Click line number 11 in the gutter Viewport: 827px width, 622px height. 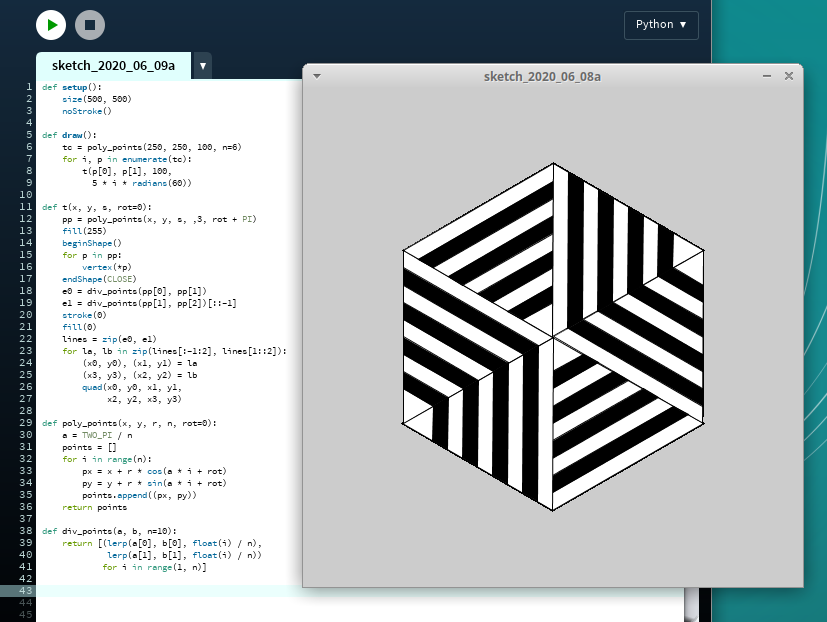[x=28, y=207]
